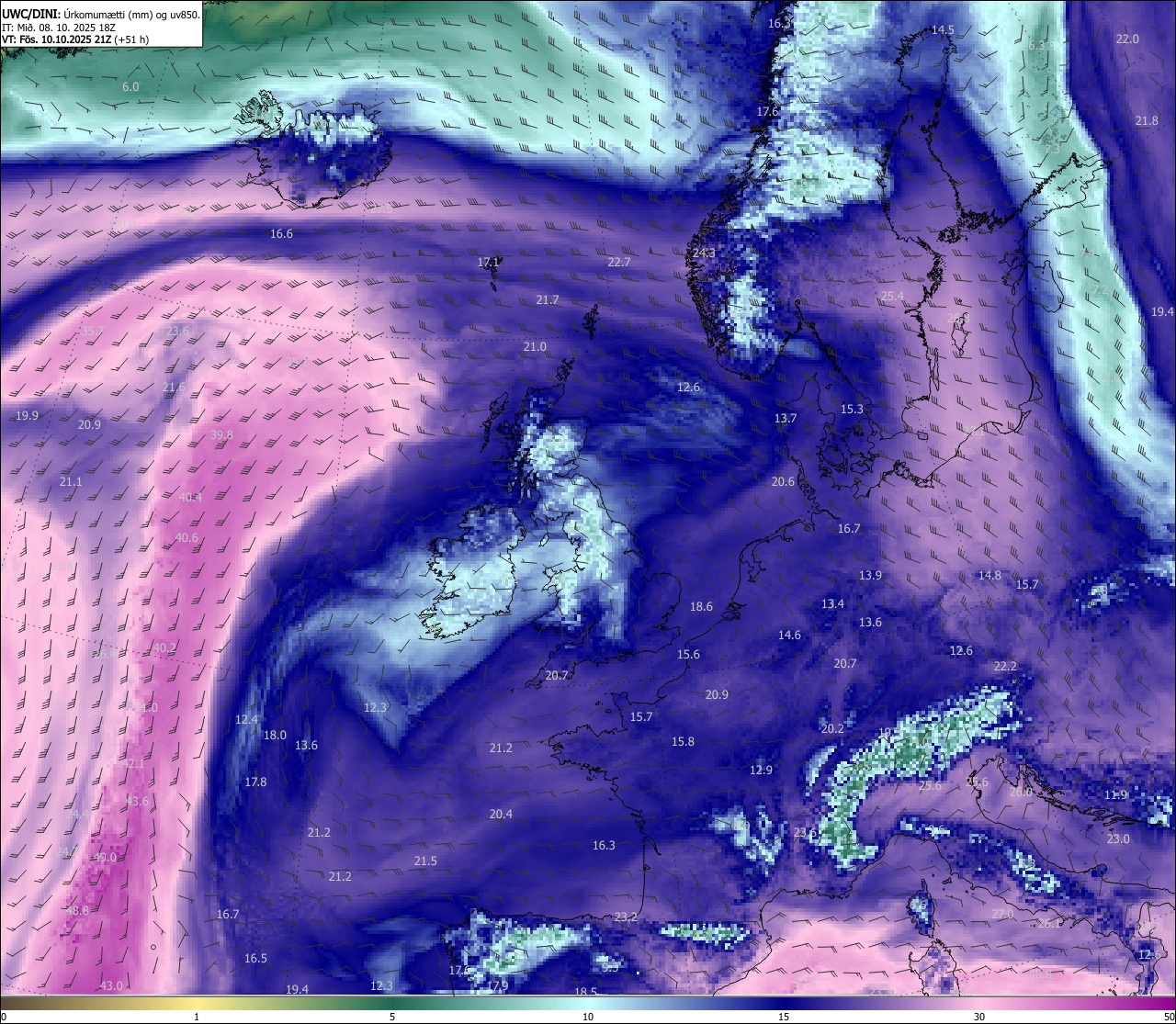Screen dimensions: 1176x1024
Task: Click the 49.0 value in the magenta band
Action: click(x=105, y=858)
